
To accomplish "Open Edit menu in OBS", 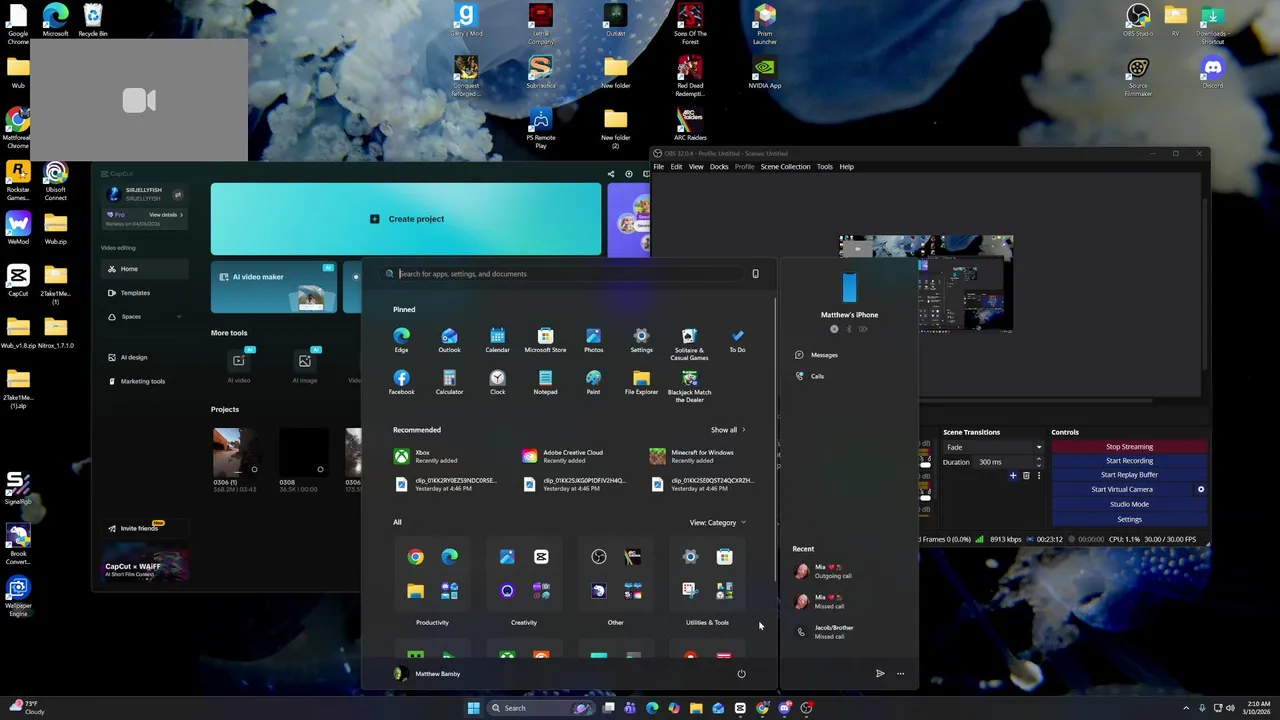I will tap(676, 167).
